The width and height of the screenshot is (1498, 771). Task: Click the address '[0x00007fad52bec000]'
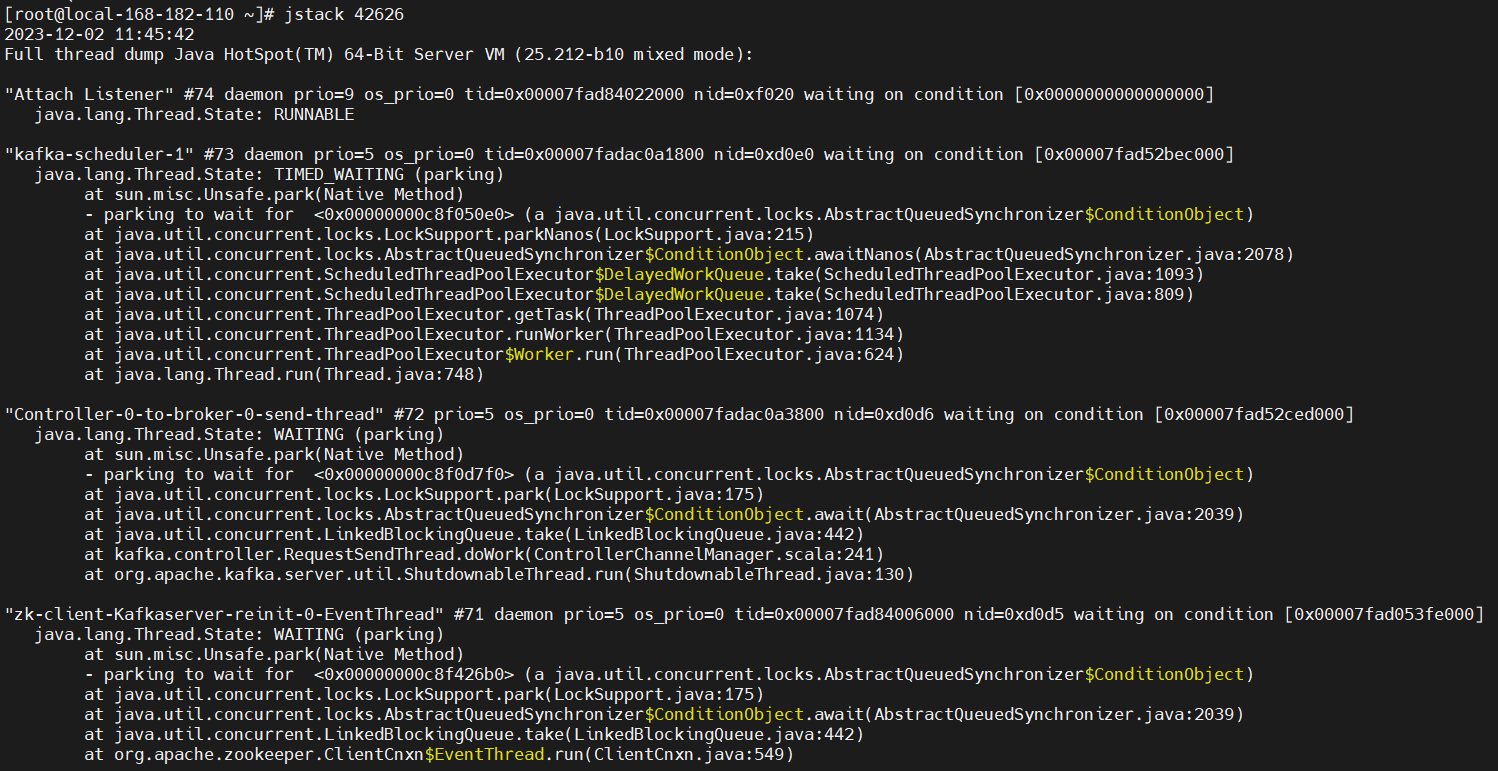click(x=1134, y=154)
